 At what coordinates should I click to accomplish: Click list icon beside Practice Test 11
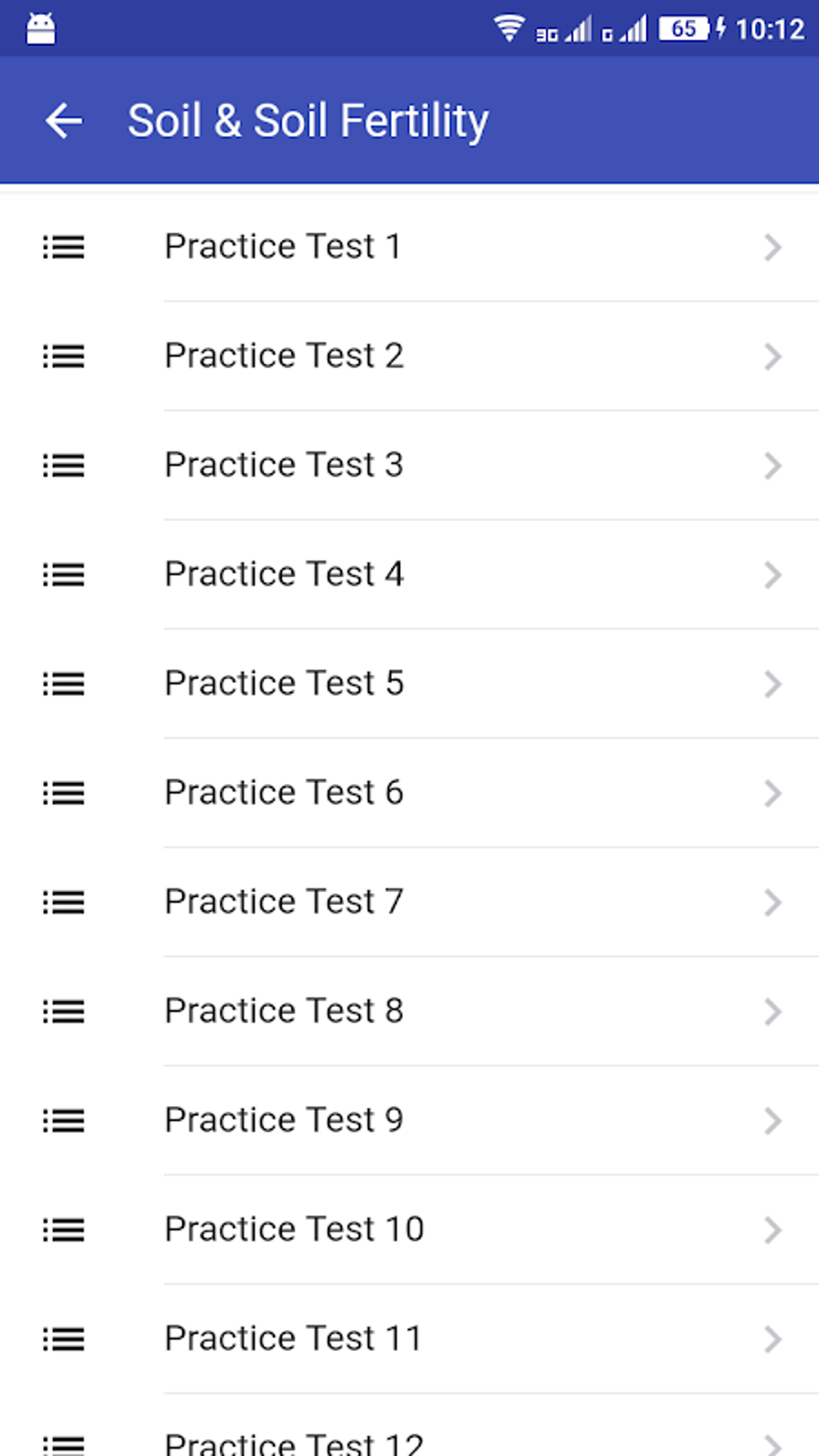coord(63,1340)
